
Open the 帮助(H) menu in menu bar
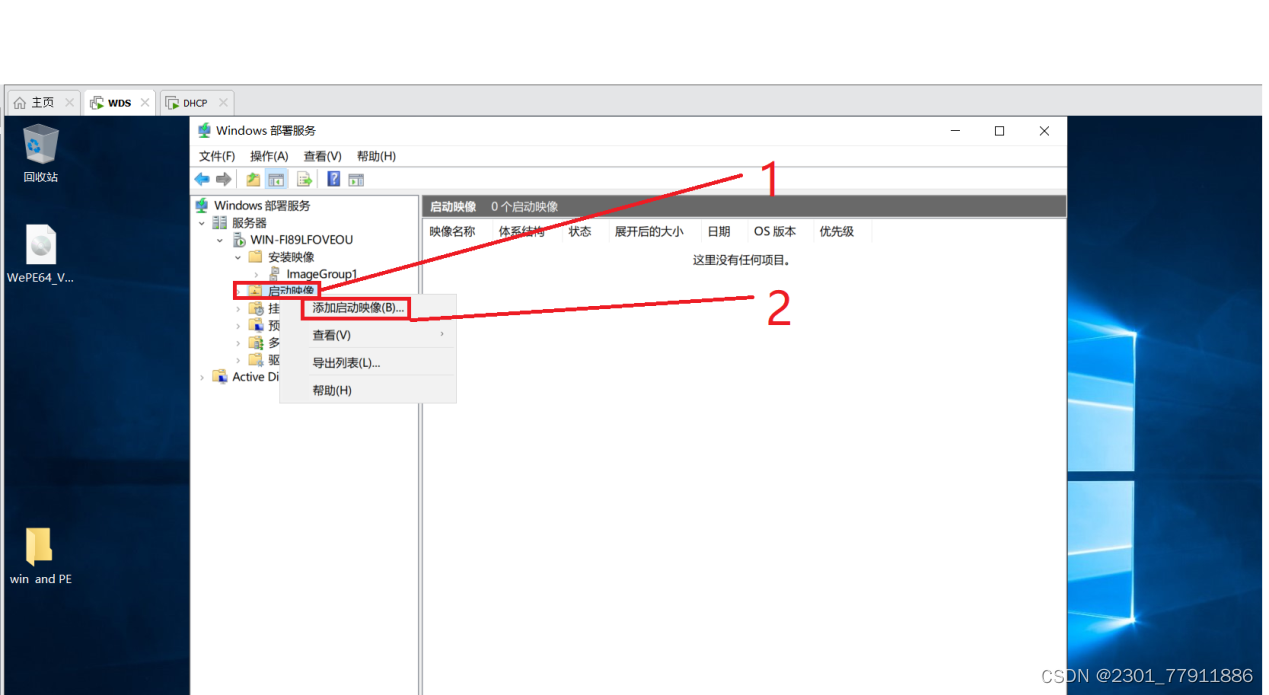tap(376, 156)
